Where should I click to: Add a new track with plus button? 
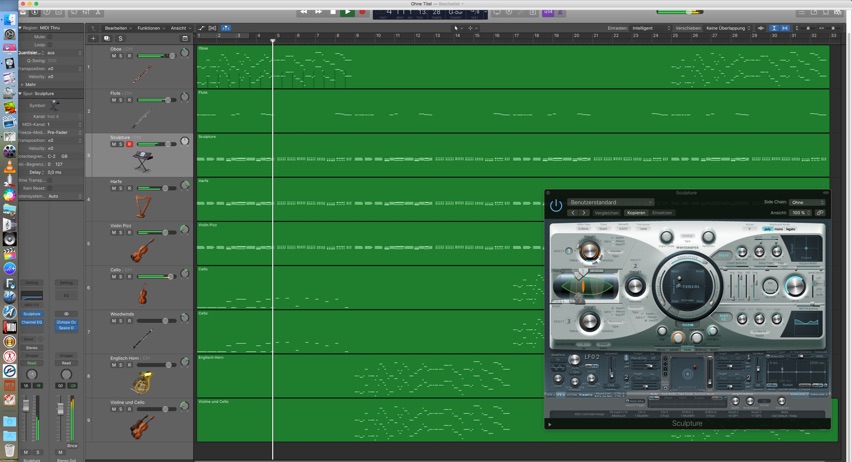[93, 39]
